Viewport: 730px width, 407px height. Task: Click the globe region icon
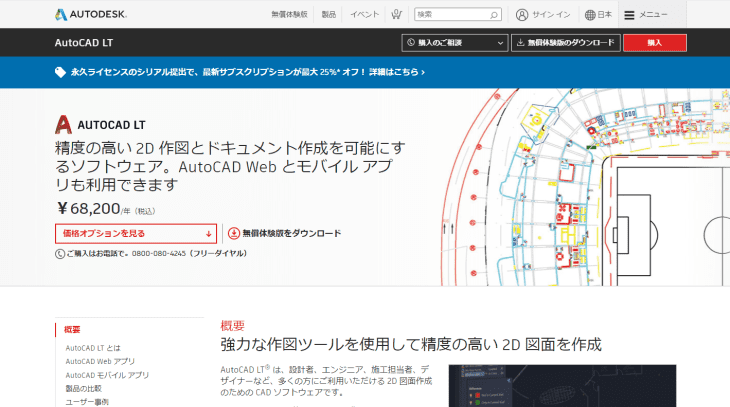[x=590, y=15]
